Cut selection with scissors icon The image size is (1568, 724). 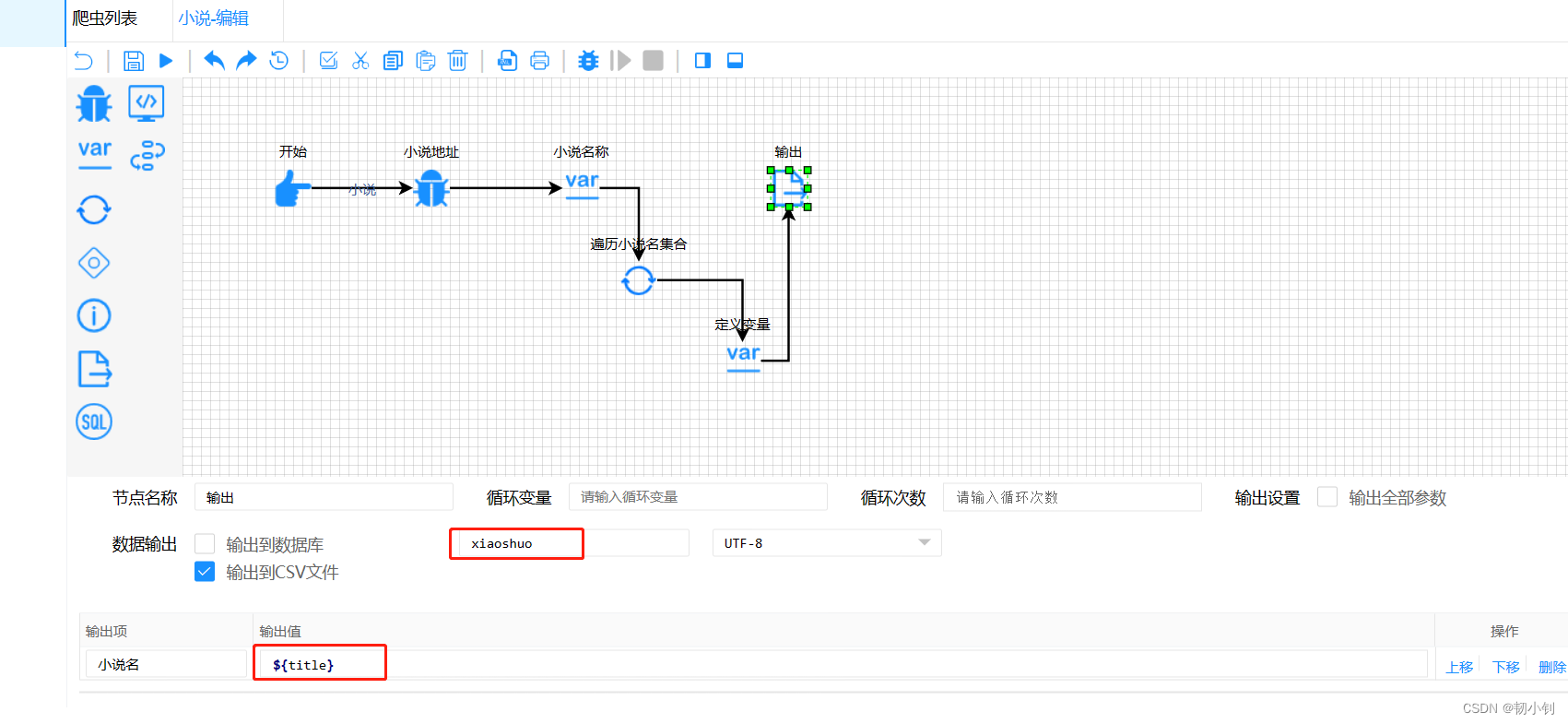[x=360, y=61]
